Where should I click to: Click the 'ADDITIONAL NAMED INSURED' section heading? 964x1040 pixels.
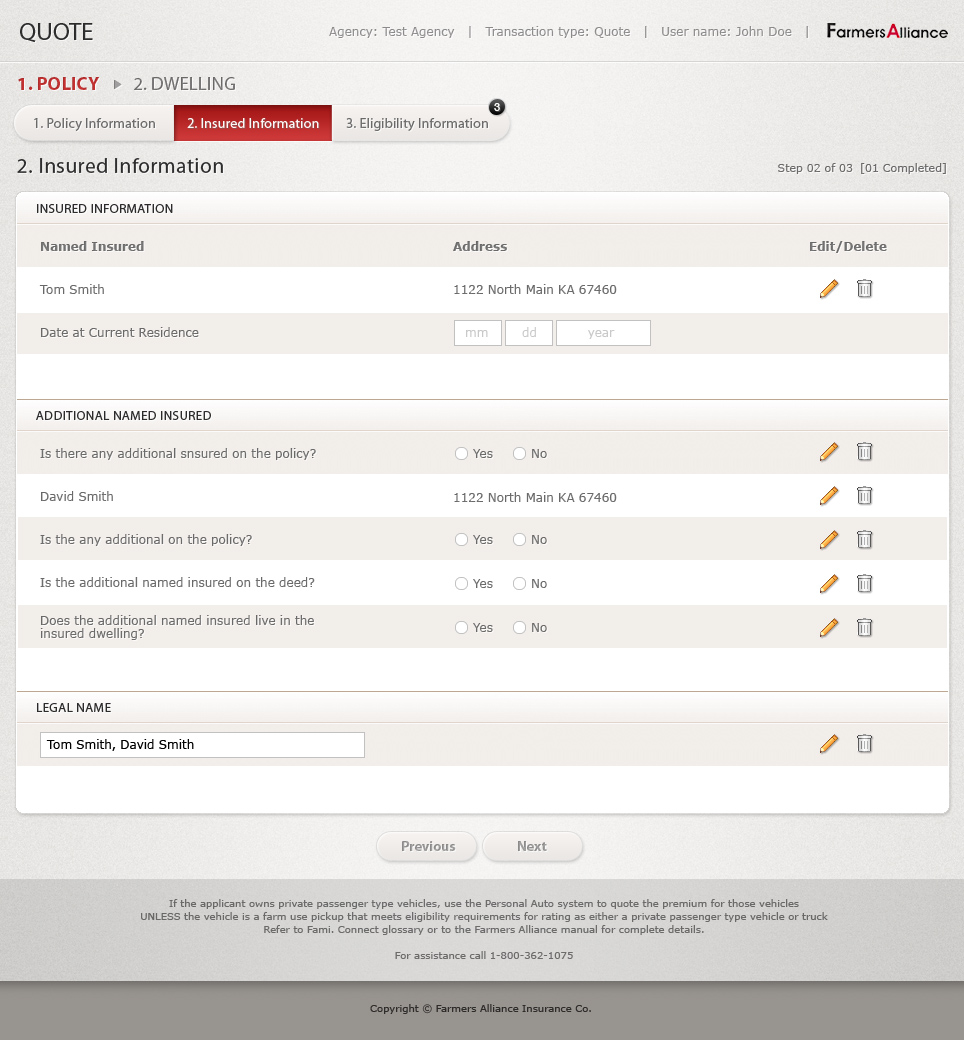(123, 416)
